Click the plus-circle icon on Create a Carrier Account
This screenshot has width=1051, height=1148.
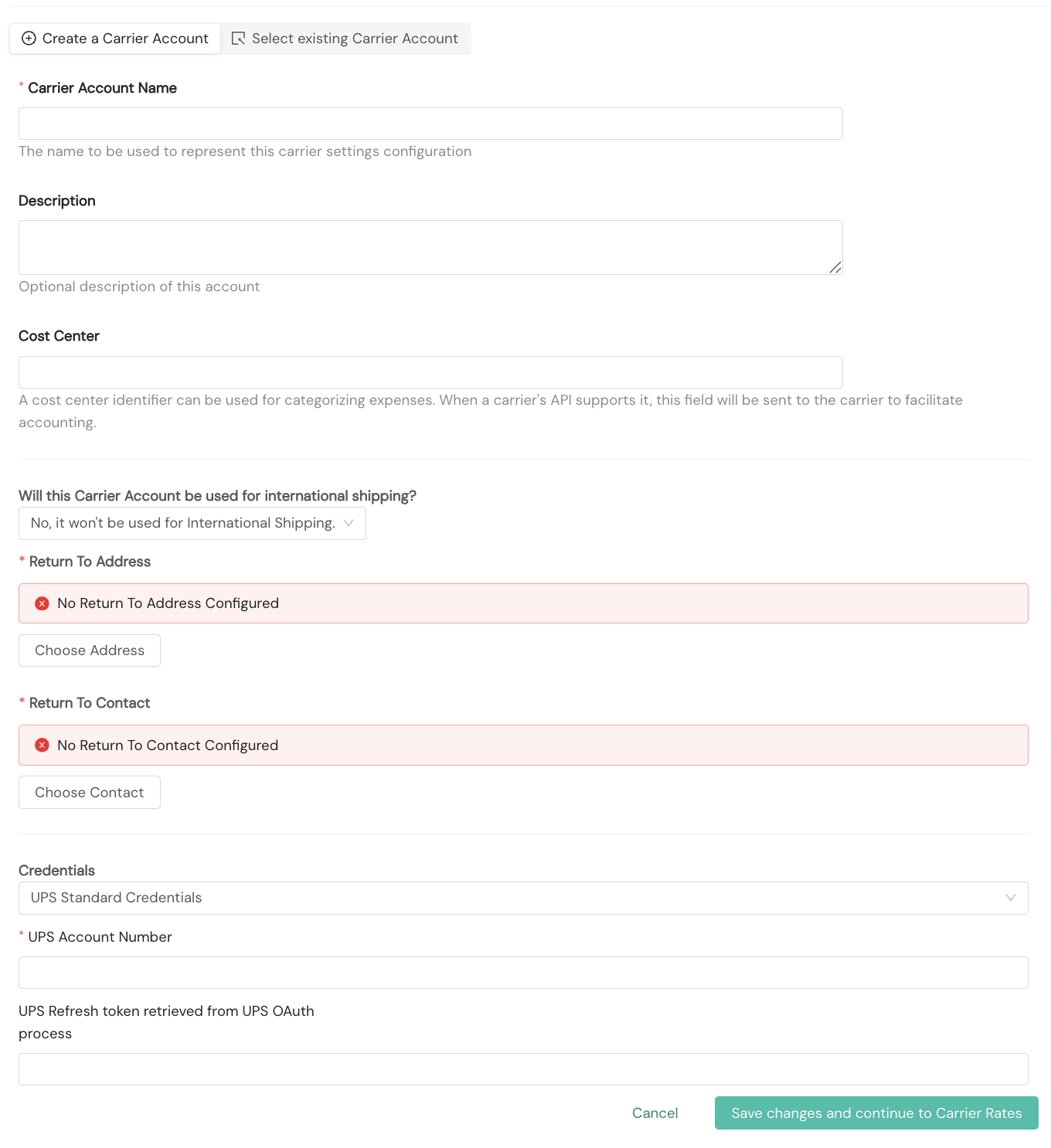29,39
